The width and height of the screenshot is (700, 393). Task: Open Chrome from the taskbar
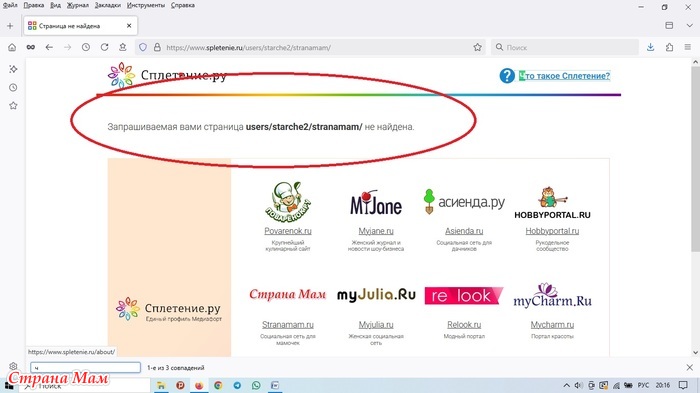218,385
